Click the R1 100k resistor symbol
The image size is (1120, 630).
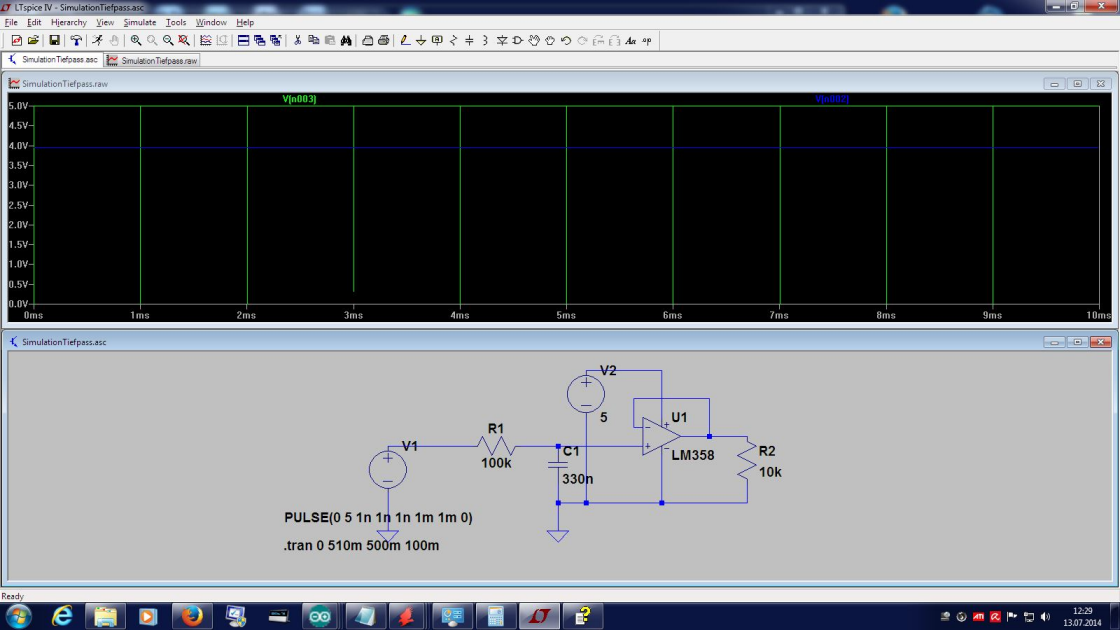[x=496, y=446]
